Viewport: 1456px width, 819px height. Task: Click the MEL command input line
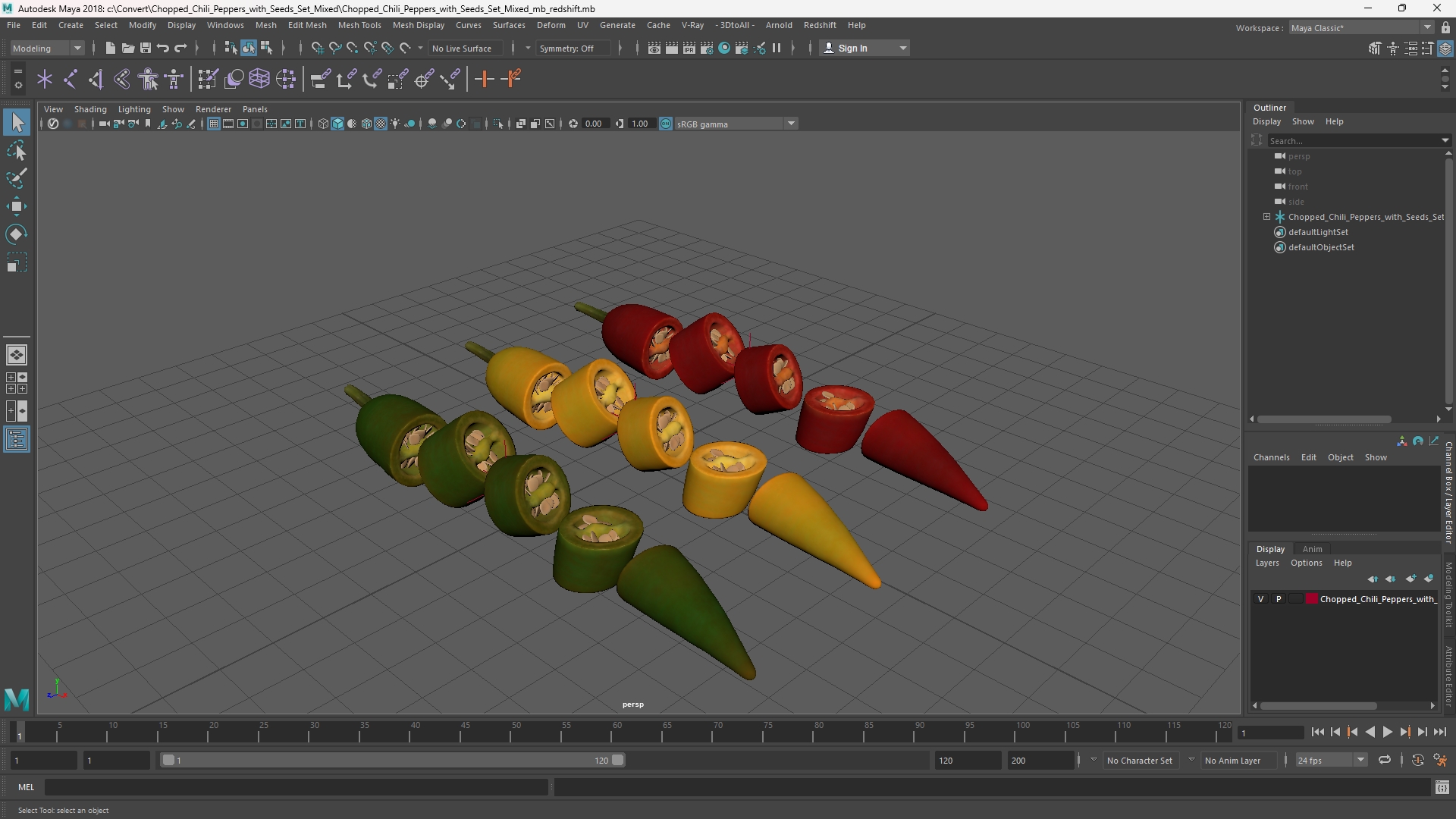pos(296,788)
